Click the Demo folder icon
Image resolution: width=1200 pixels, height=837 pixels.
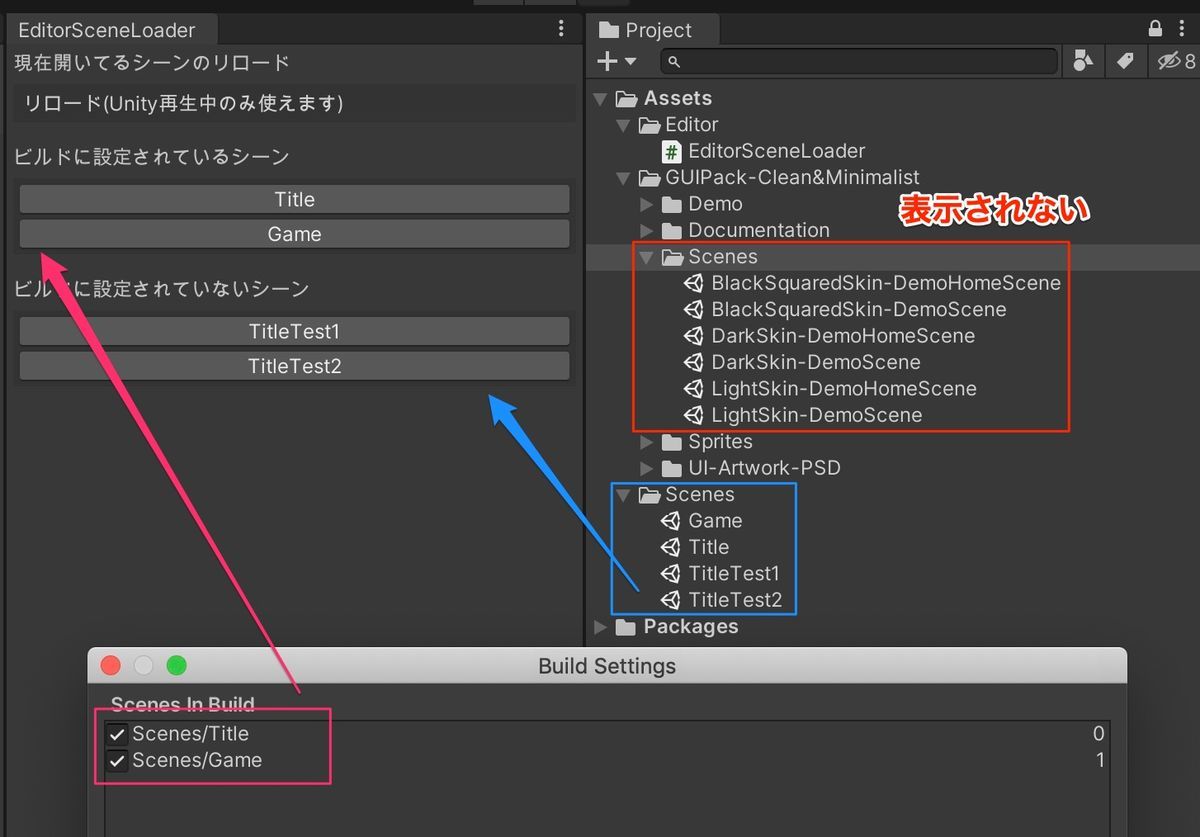[x=672, y=204]
